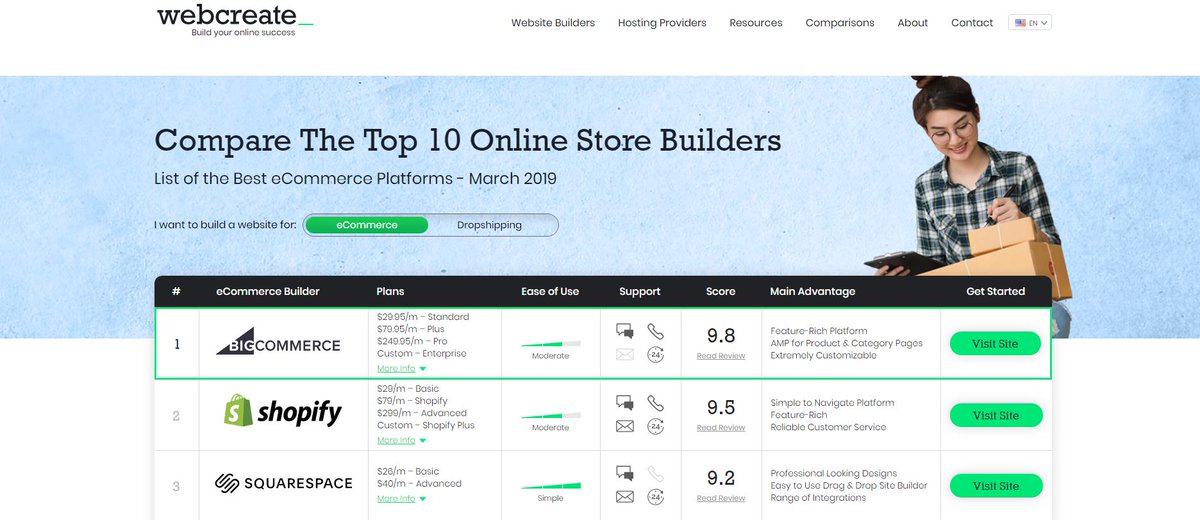This screenshot has height=520, width=1200.
Task: Expand More Info for BigCommerce plans
Action: coord(401,368)
